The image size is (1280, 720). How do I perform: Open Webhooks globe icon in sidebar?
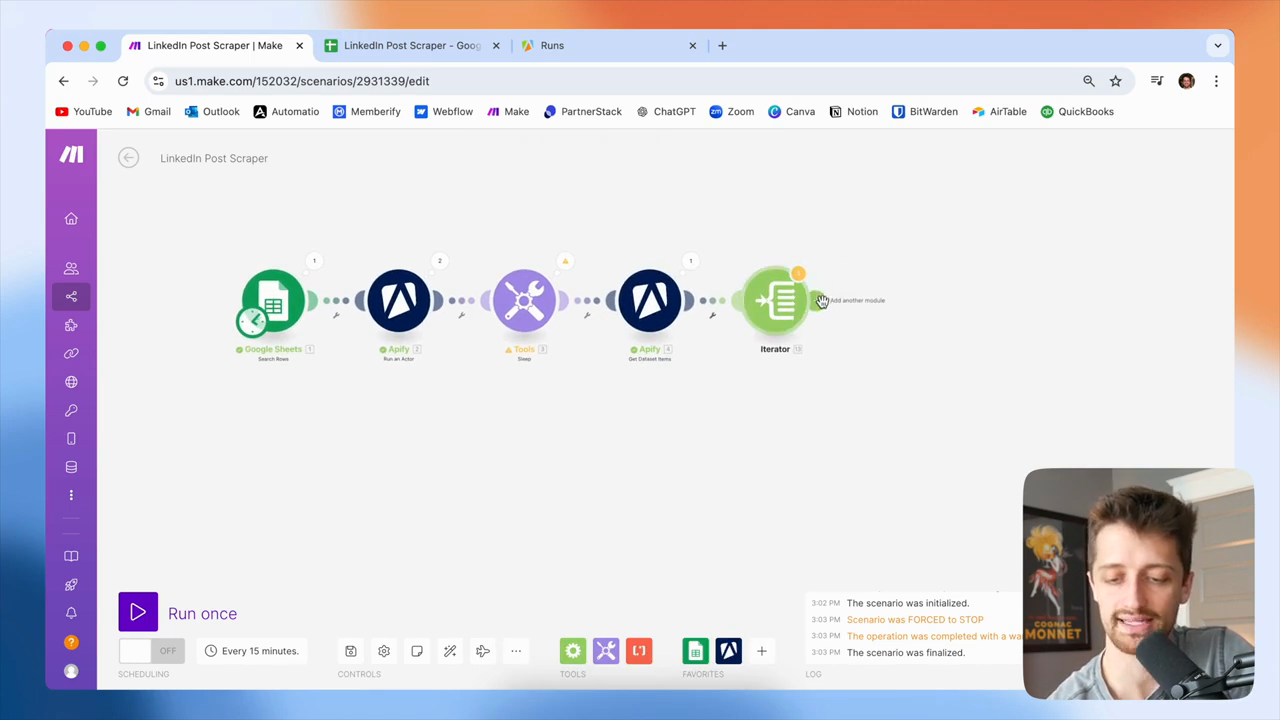[71, 382]
